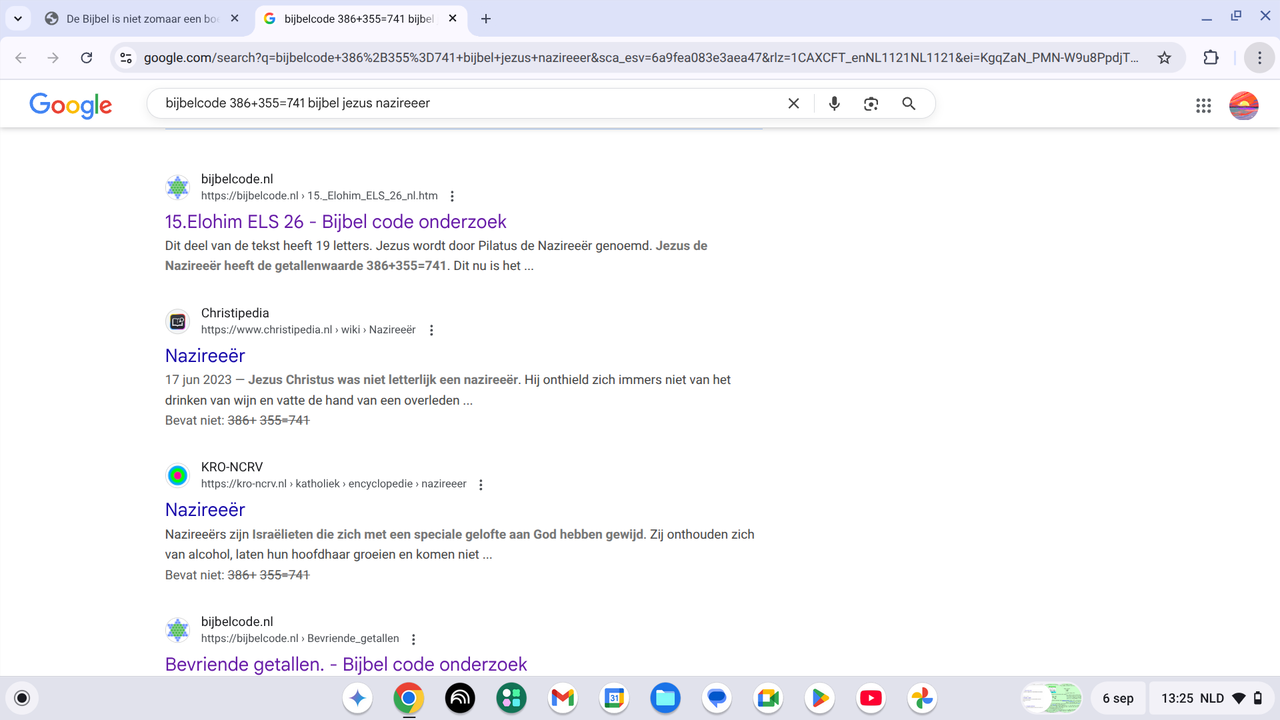
Task: Search by image with Google Lens icon
Action: (871, 103)
